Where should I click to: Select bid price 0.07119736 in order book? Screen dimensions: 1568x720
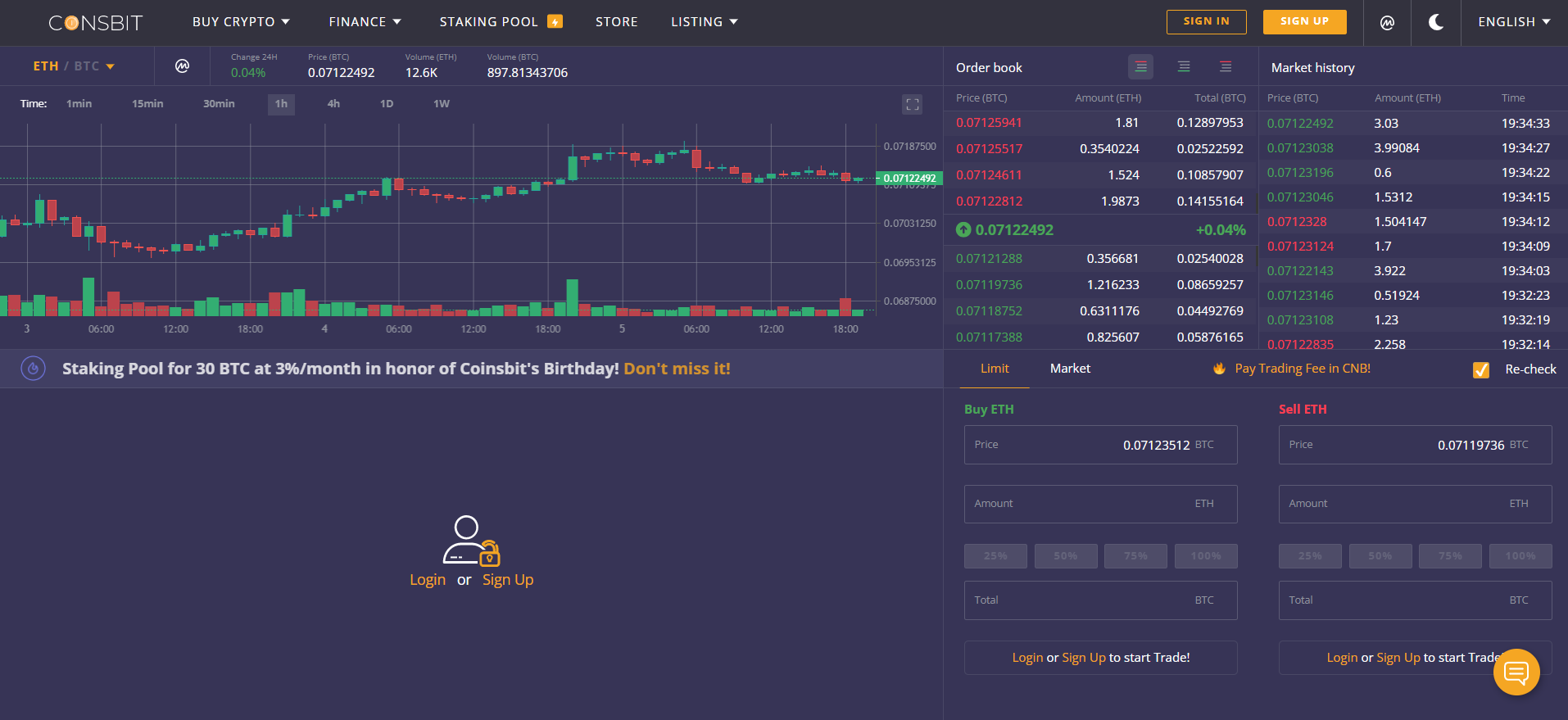click(989, 285)
